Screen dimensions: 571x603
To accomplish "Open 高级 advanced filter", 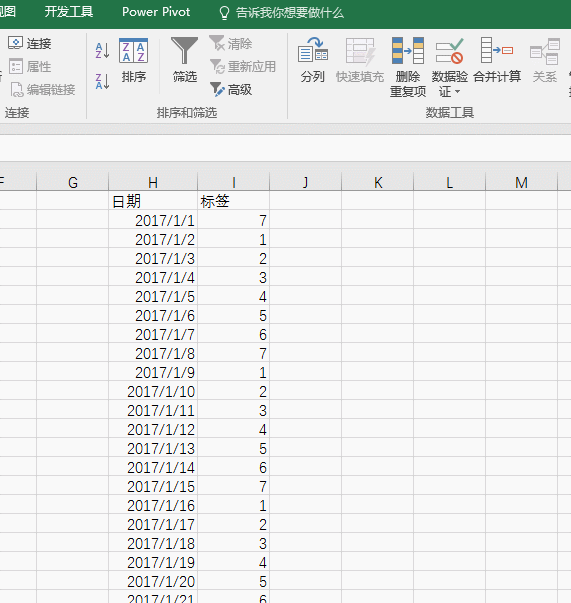I will click(231, 90).
